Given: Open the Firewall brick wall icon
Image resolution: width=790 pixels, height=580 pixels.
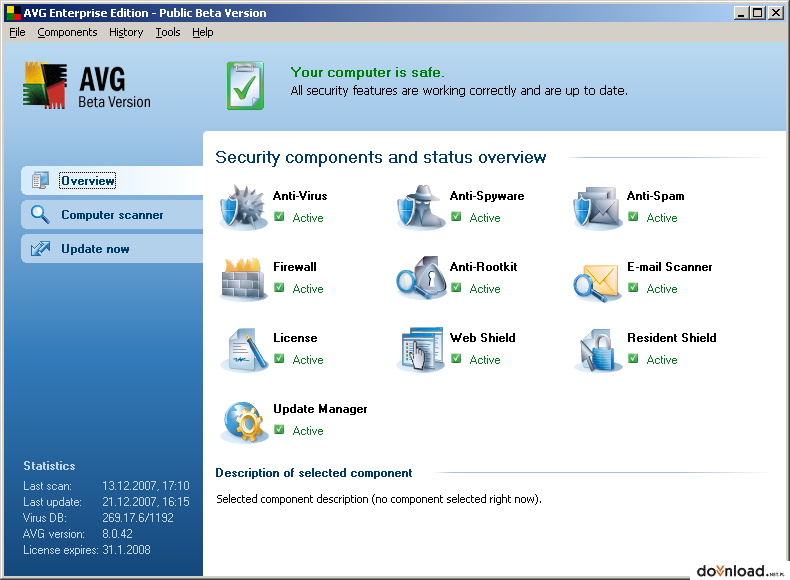Looking at the screenshot, I should 243,279.
